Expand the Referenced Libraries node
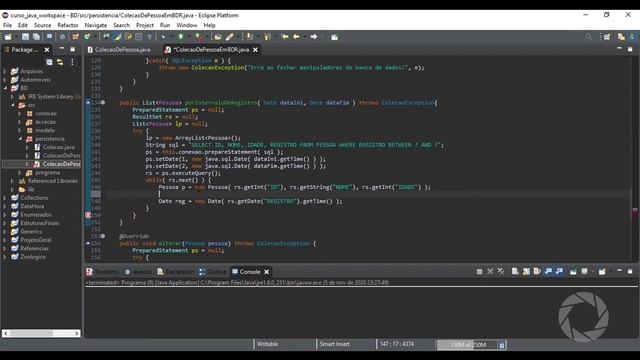 13,181
